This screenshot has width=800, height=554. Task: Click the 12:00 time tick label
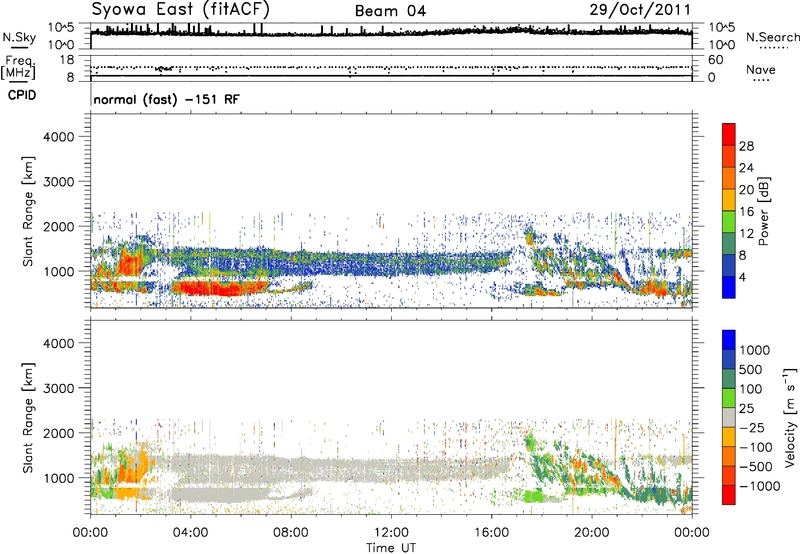[391, 533]
